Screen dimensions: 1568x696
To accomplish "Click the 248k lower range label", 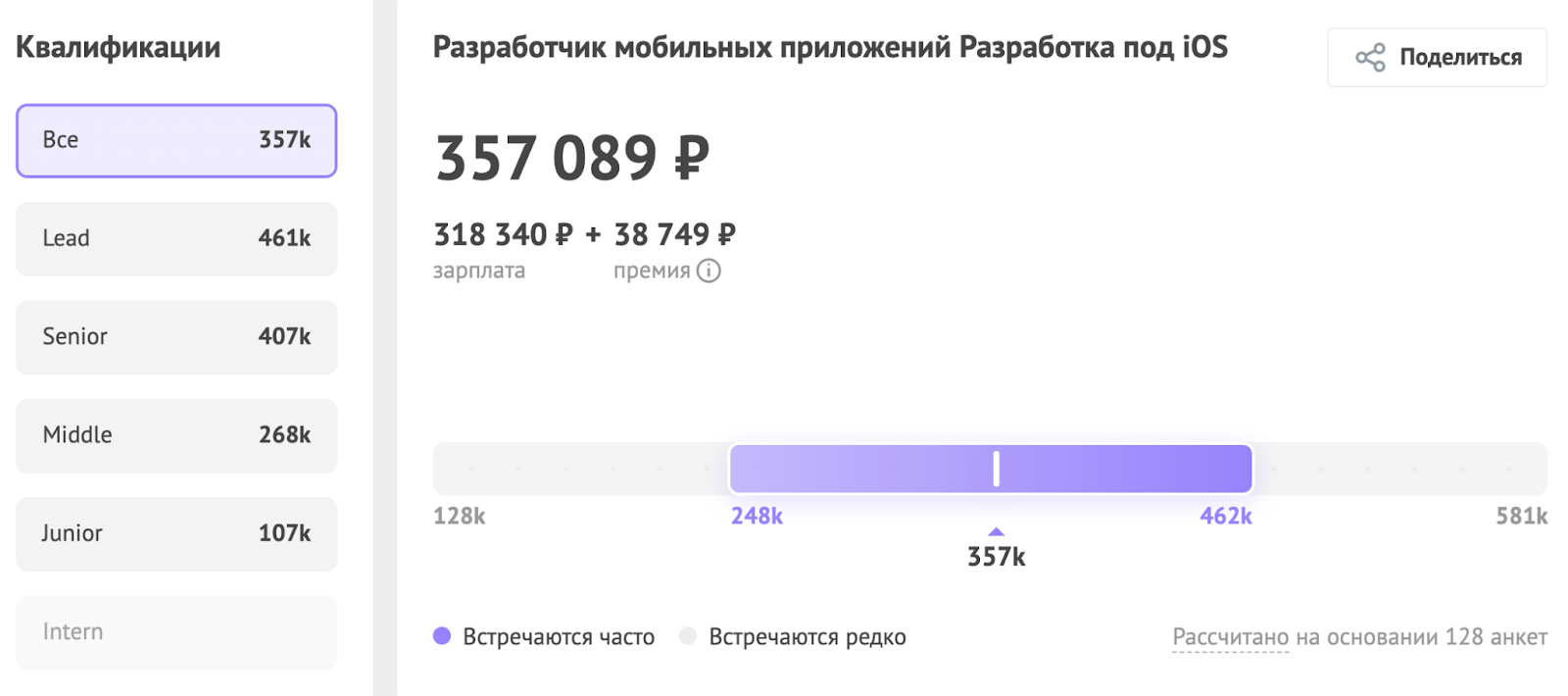I will [x=758, y=516].
